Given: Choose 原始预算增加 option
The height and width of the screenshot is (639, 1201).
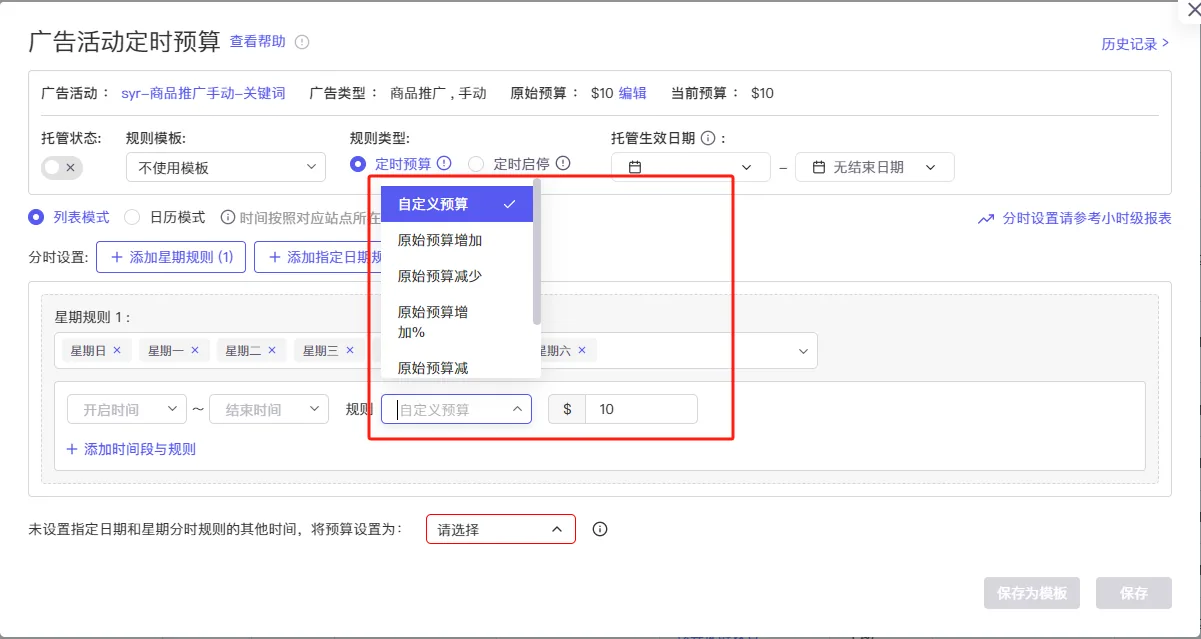Looking at the screenshot, I should click(x=457, y=240).
